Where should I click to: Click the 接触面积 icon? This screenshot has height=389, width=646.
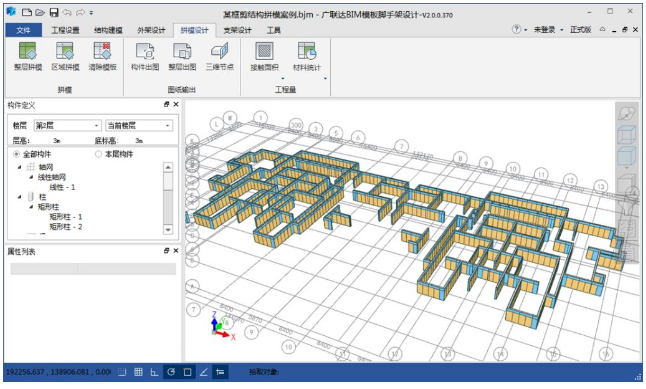[264, 51]
